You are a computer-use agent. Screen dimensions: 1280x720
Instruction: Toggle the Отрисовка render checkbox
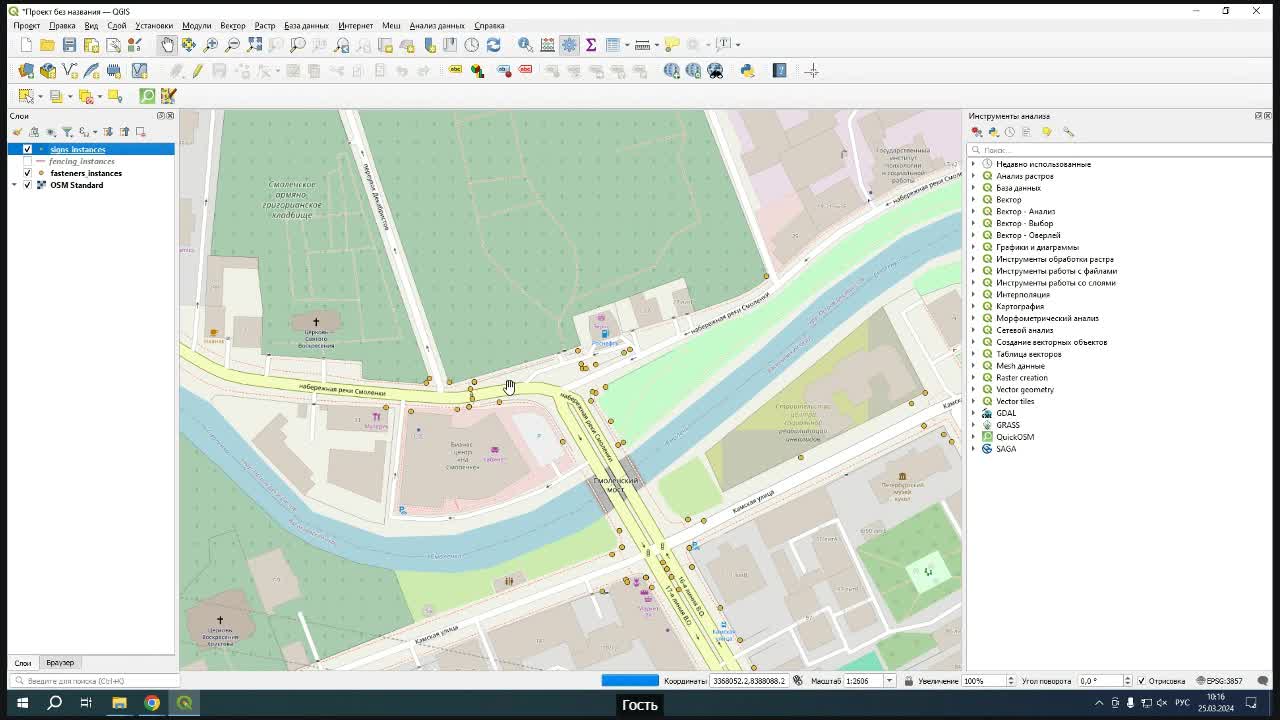click(x=1141, y=681)
